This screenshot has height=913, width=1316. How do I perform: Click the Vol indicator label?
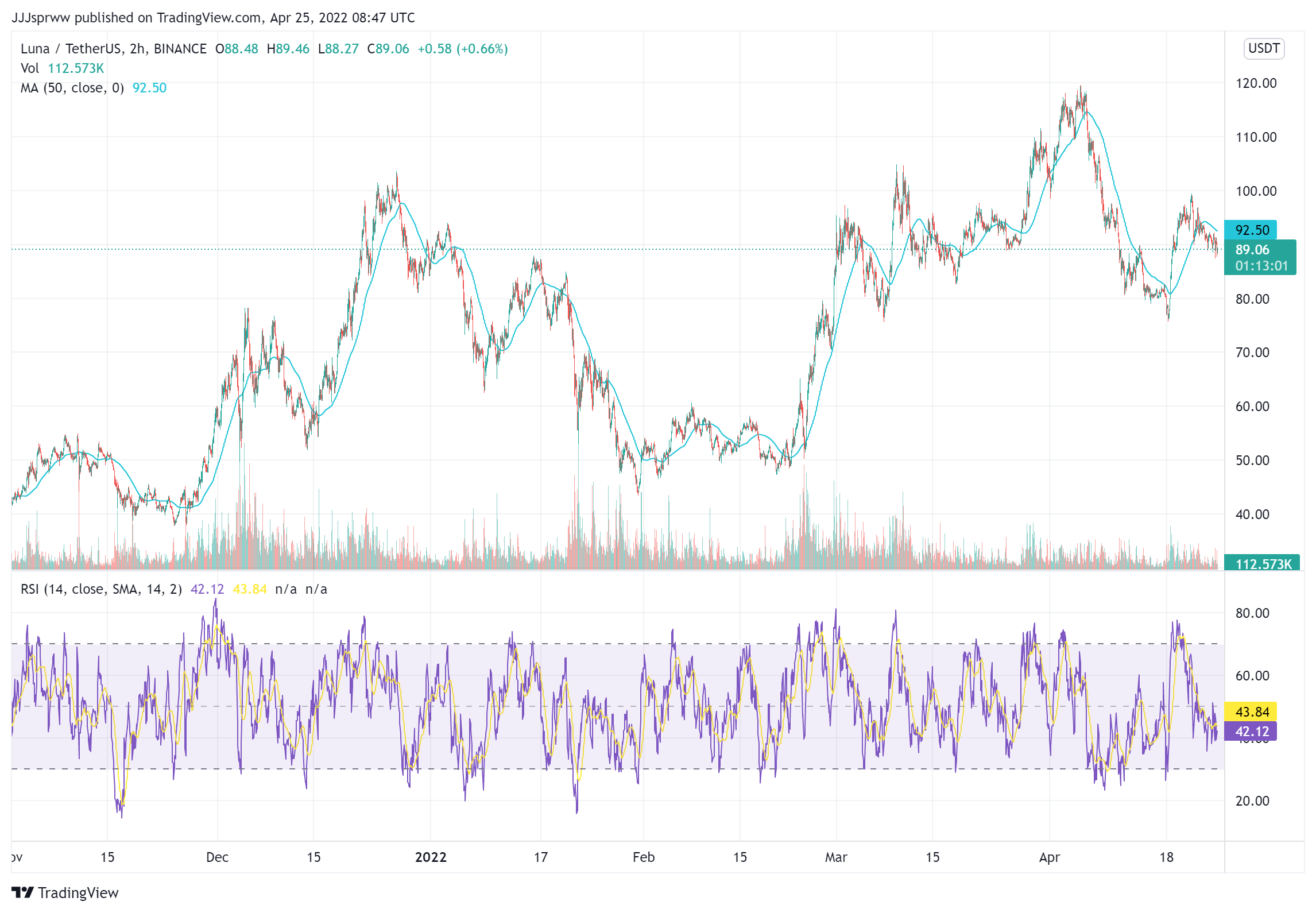pyautogui.click(x=30, y=68)
